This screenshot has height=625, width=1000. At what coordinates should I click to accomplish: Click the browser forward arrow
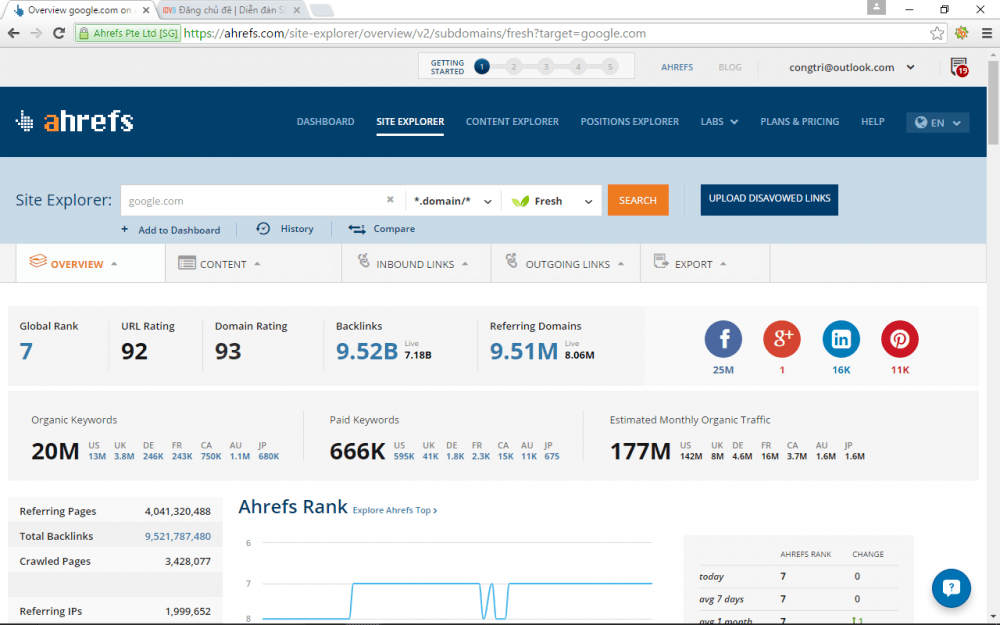(x=36, y=33)
